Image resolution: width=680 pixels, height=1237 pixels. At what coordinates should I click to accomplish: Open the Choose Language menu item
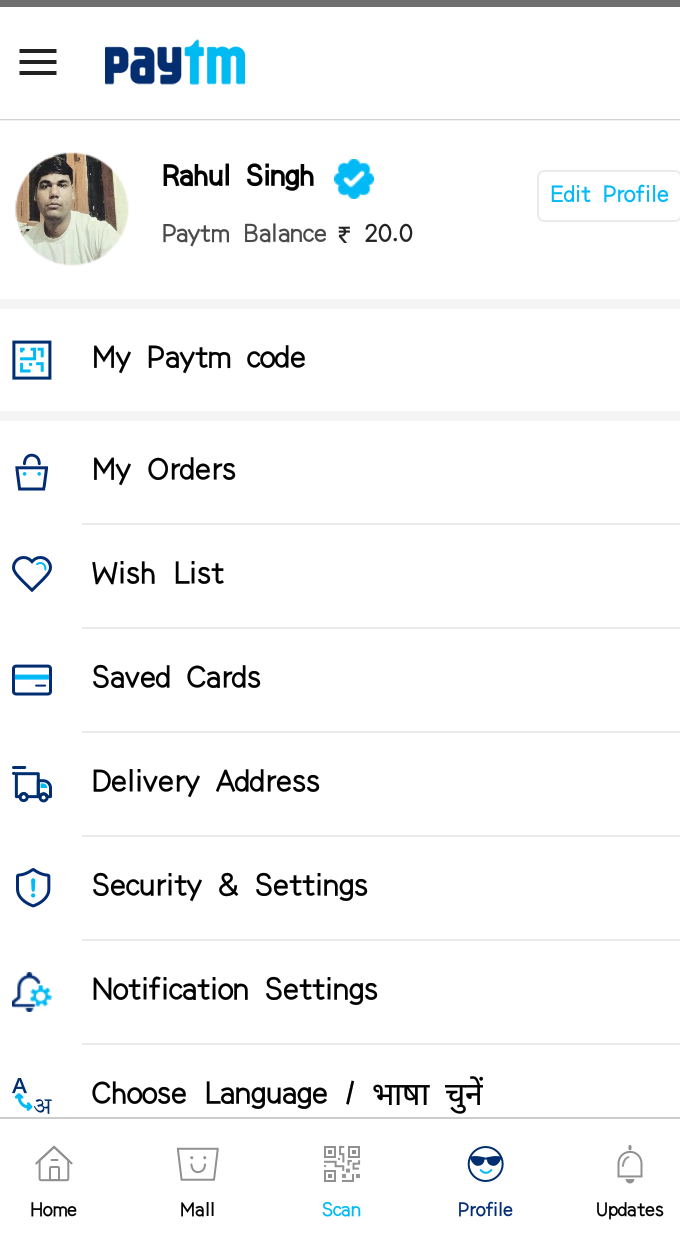(340, 1094)
